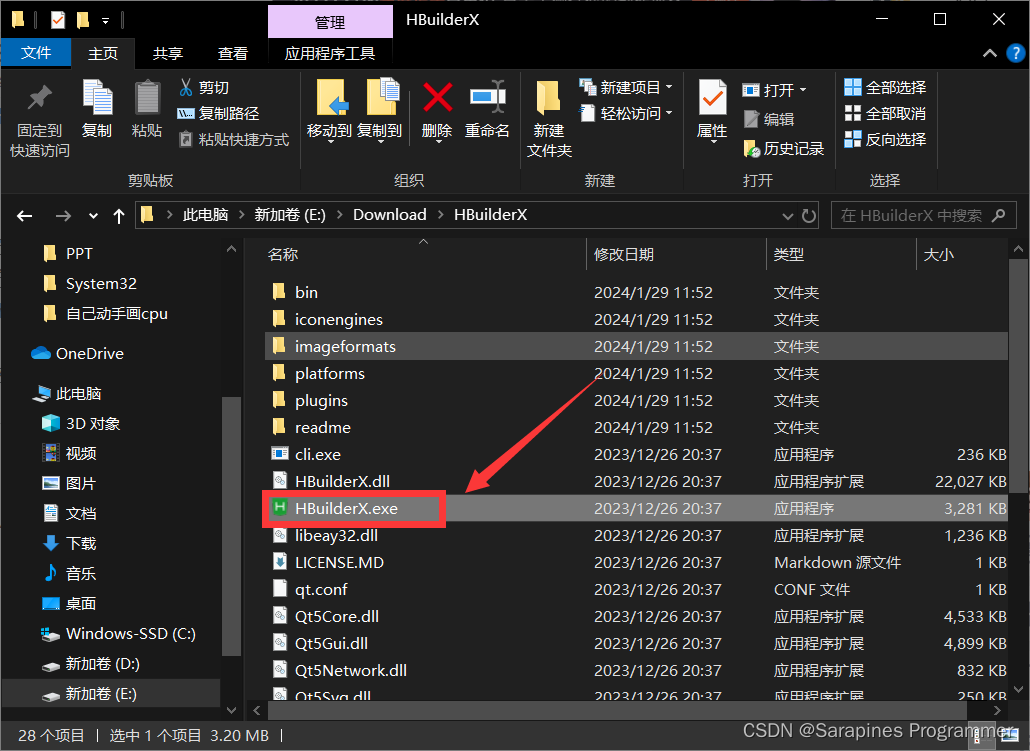Delete the file with the red X icon
The height and width of the screenshot is (751, 1030).
tap(437, 110)
